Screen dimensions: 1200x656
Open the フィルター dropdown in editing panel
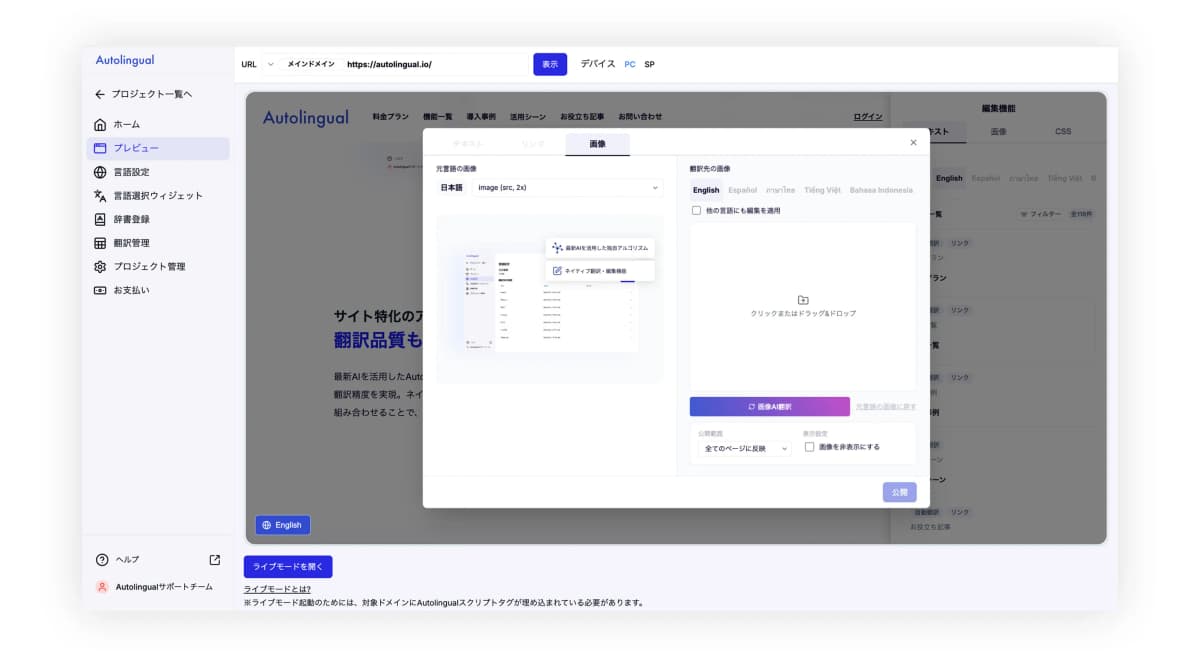pyautogui.click(x=1041, y=214)
